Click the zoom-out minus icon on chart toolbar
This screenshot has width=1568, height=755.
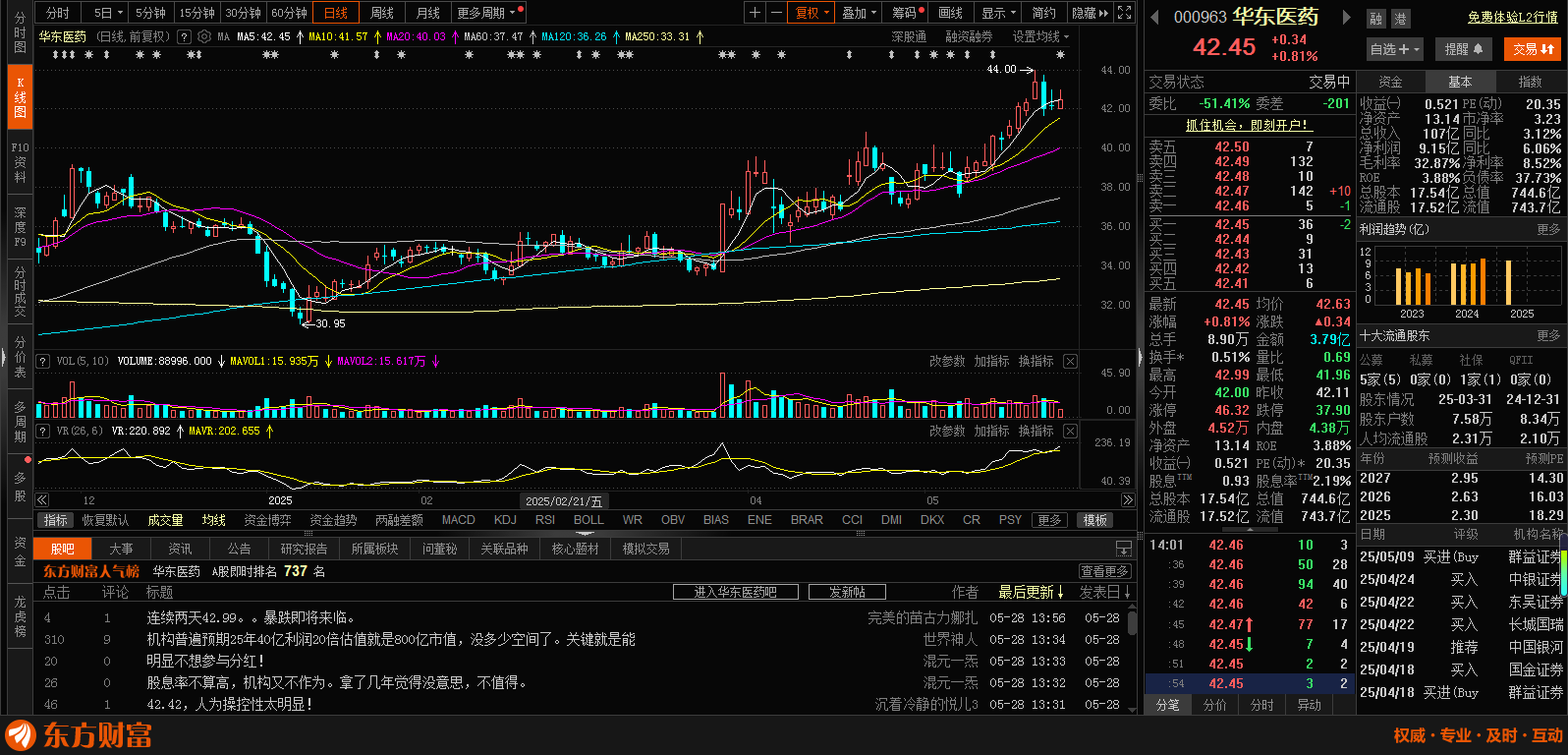click(x=776, y=13)
